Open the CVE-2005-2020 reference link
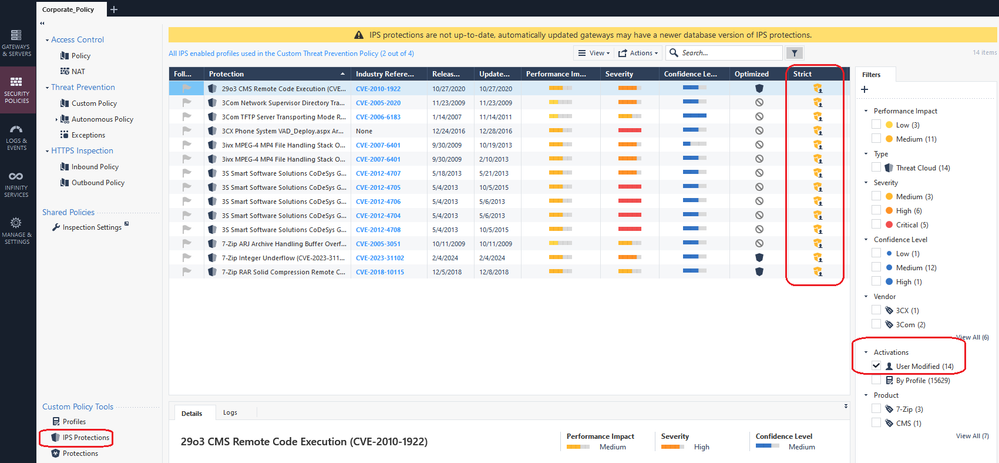 (x=376, y=102)
